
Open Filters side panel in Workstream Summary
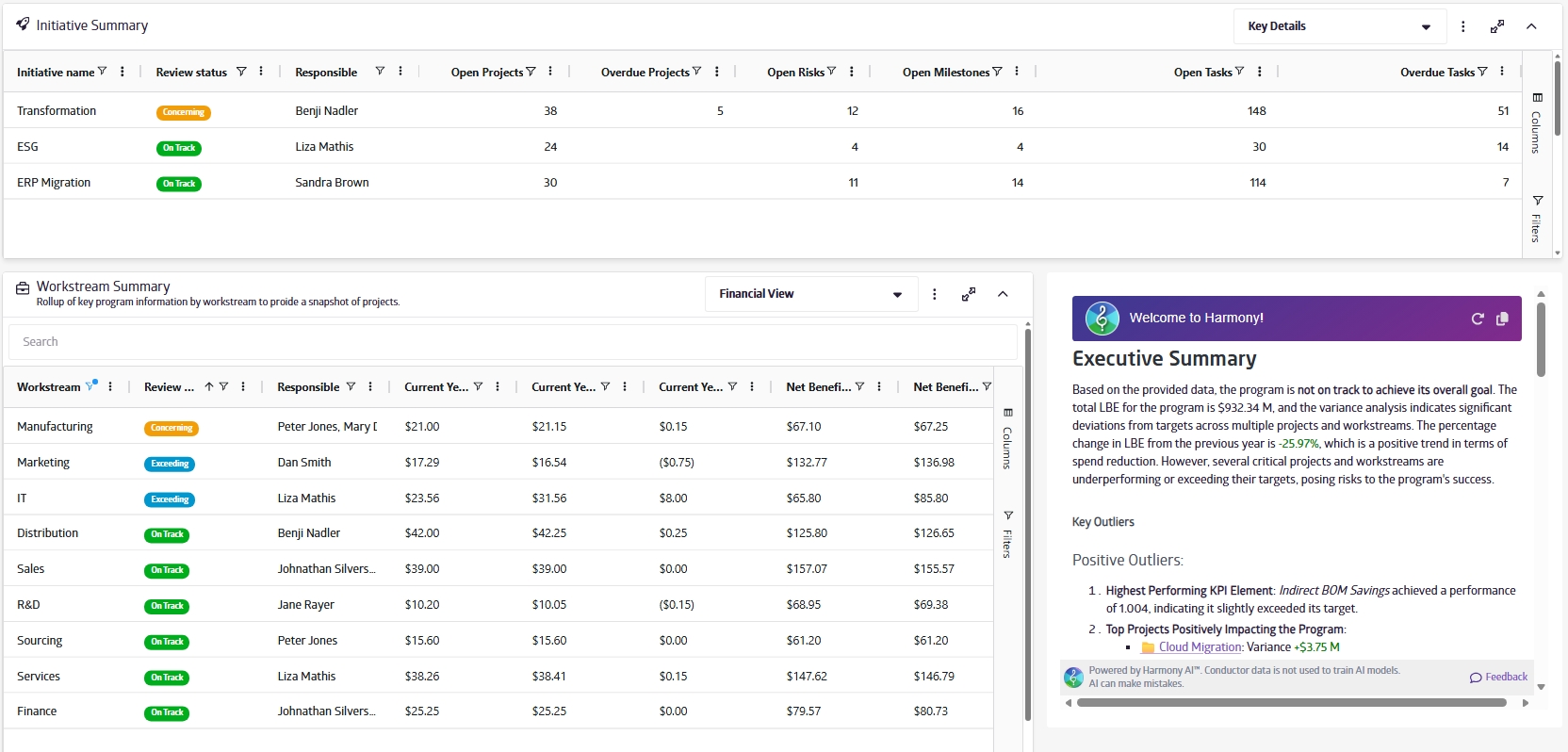(x=1007, y=534)
